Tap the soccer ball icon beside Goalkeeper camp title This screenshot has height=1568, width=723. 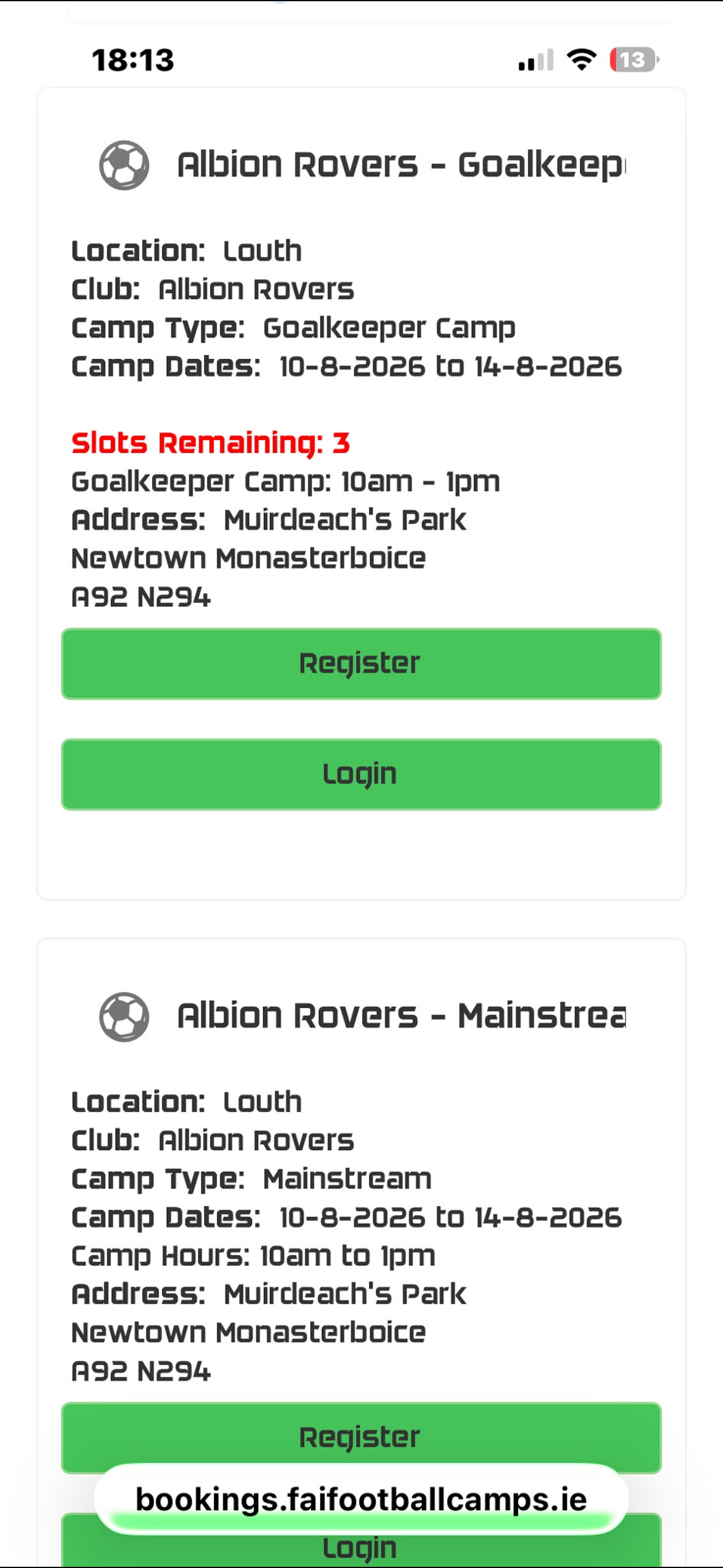pyautogui.click(x=124, y=165)
